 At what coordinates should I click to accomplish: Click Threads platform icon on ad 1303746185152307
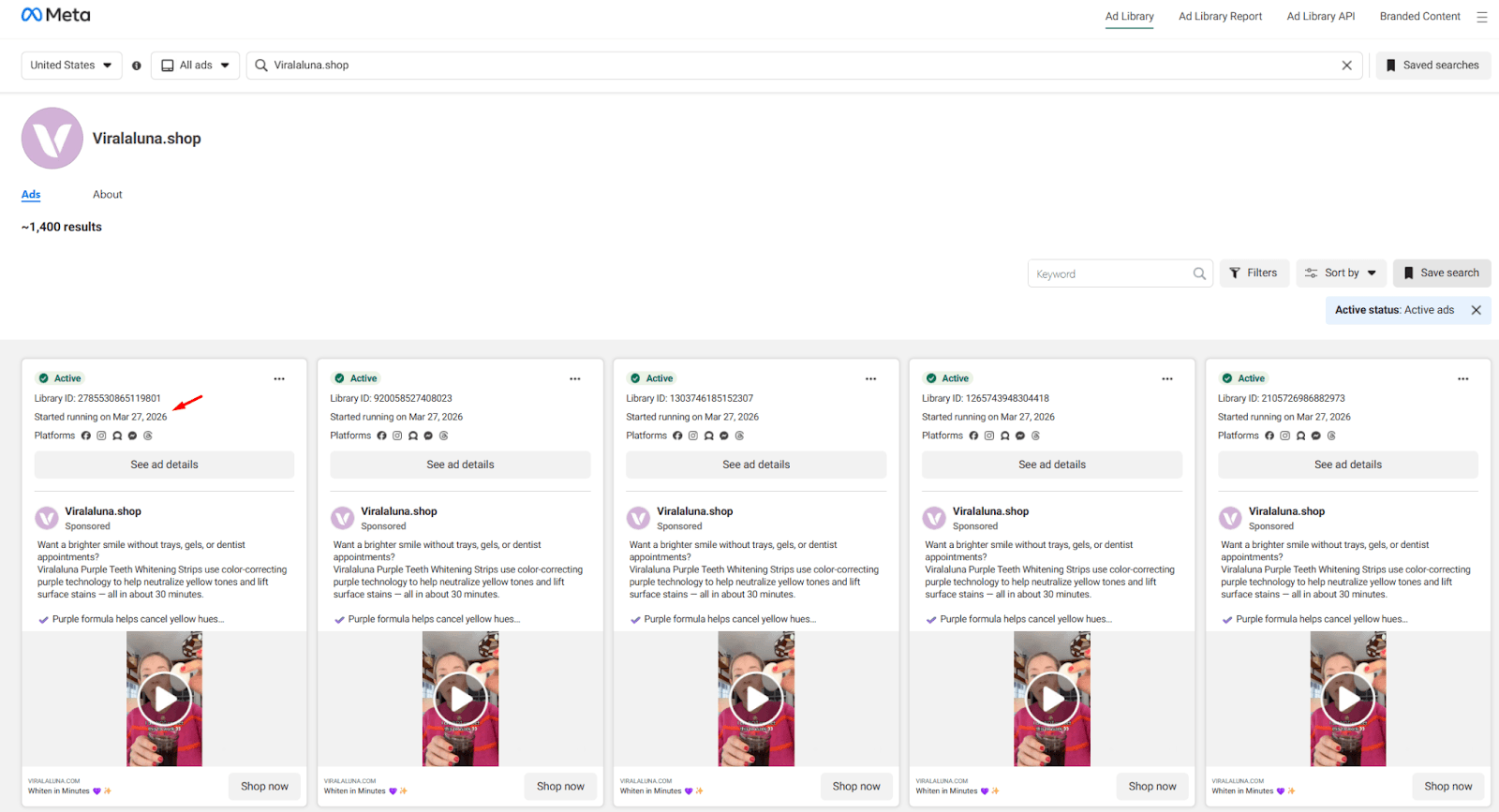739,436
